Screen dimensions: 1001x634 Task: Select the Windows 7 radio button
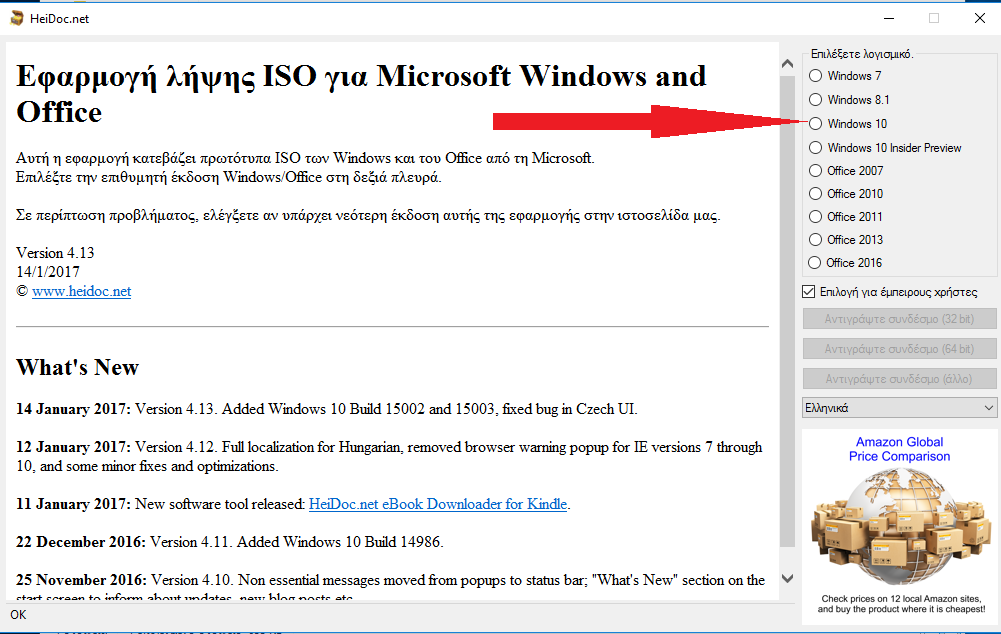click(816, 76)
